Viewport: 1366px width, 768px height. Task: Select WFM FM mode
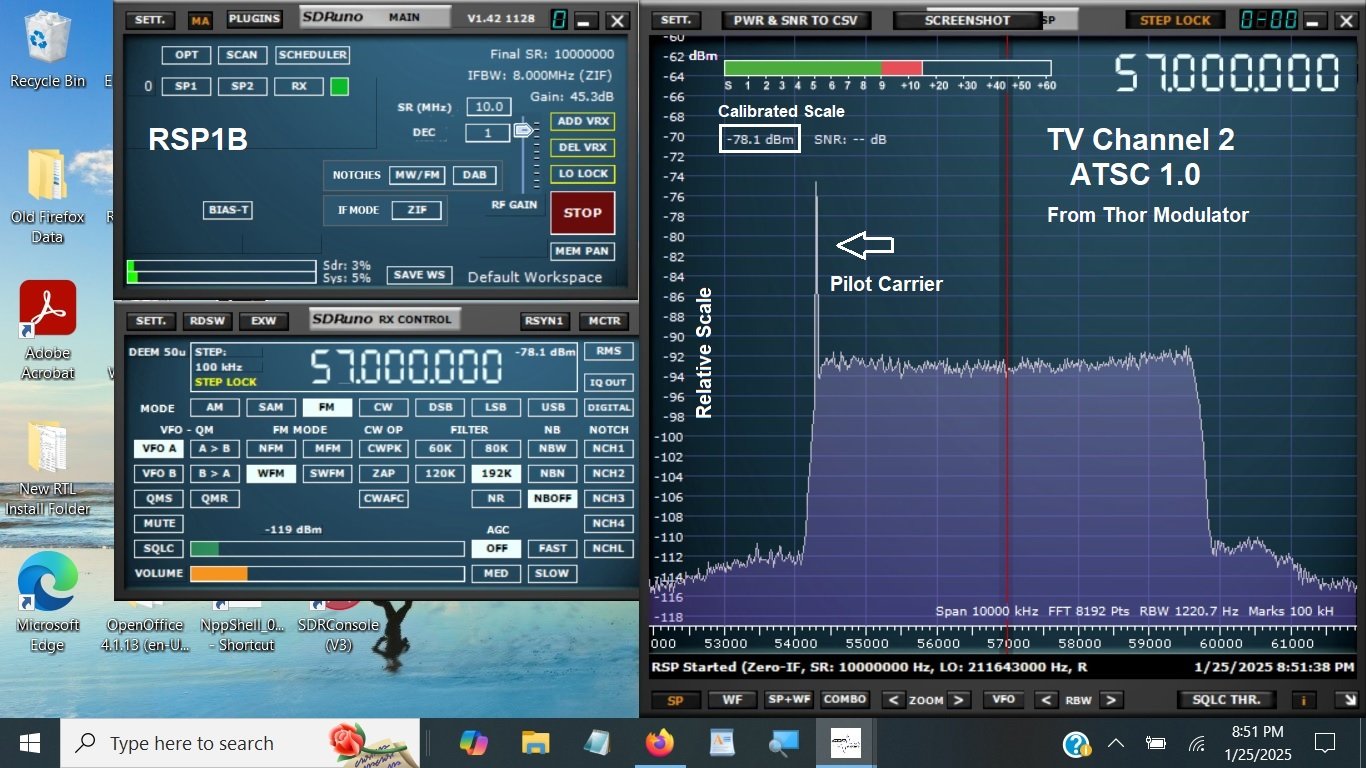(271, 473)
